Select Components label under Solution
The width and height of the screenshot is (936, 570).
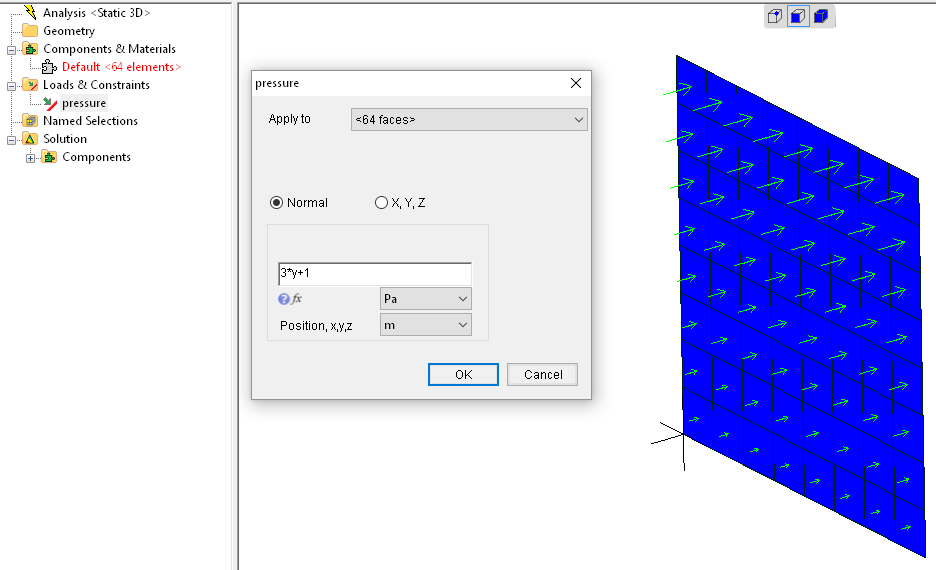coord(96,157)
